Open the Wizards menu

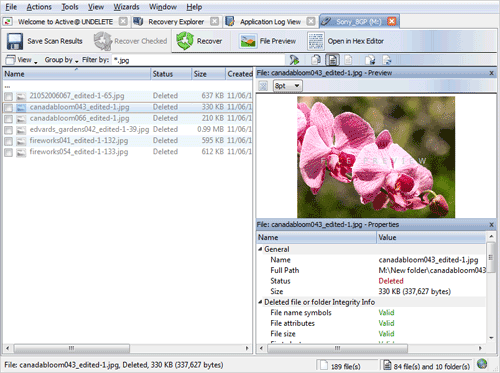(x=126, y=7)
